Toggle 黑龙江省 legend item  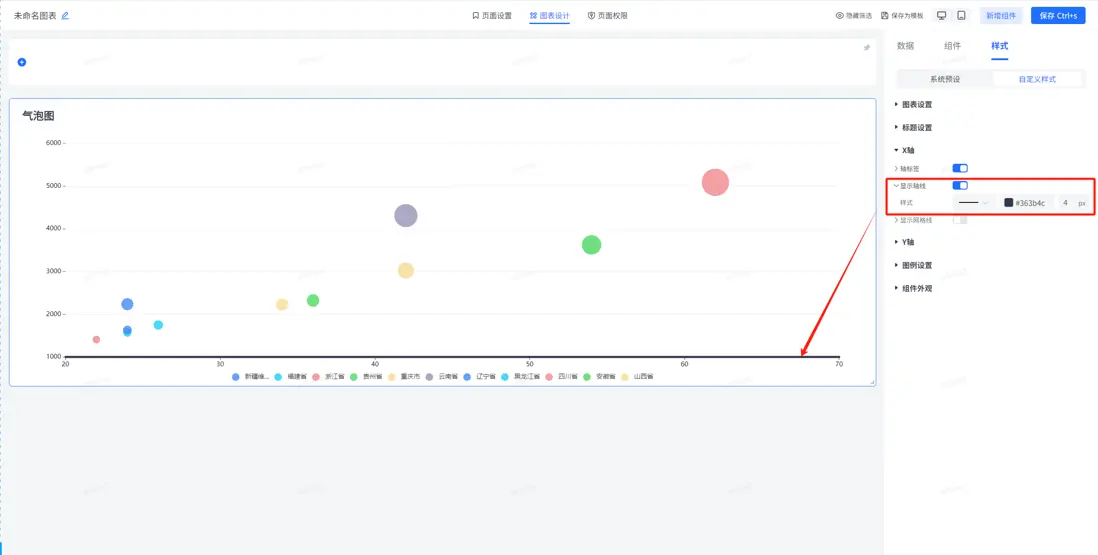[520, 377]
